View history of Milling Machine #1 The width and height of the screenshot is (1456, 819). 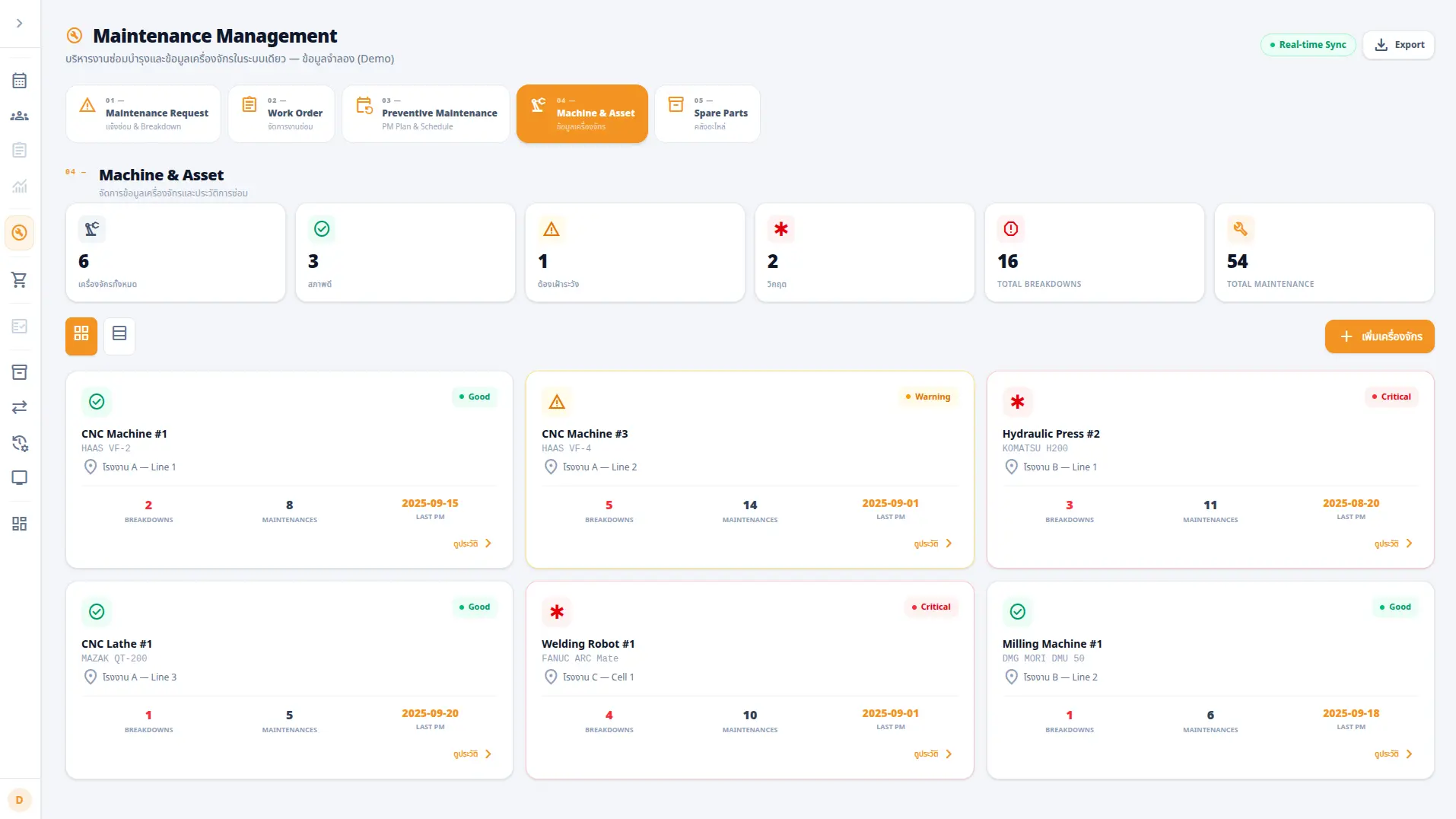(x=1394, y=754)
